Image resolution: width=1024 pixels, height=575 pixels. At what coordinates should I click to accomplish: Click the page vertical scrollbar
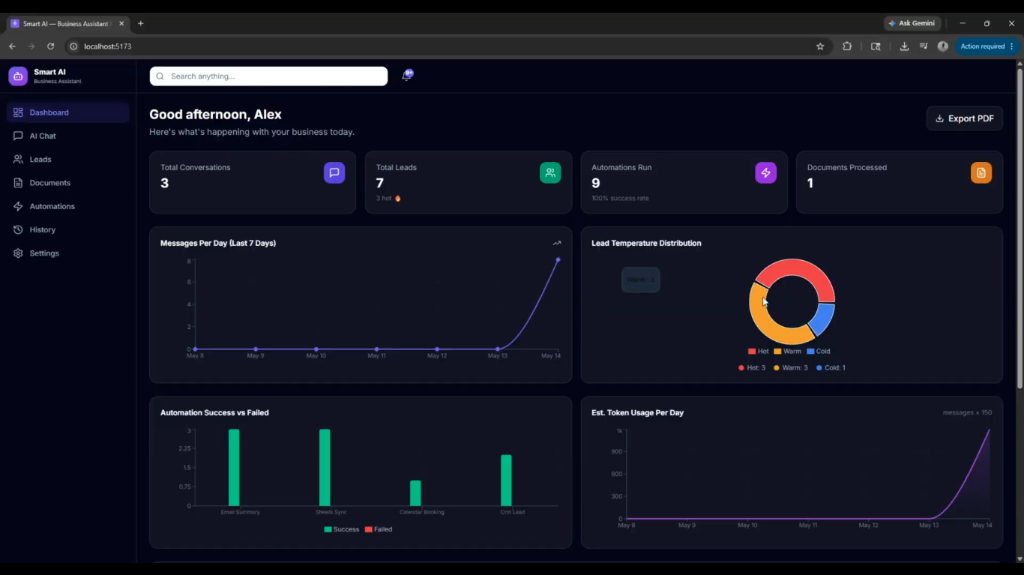tap(1019, 229)
